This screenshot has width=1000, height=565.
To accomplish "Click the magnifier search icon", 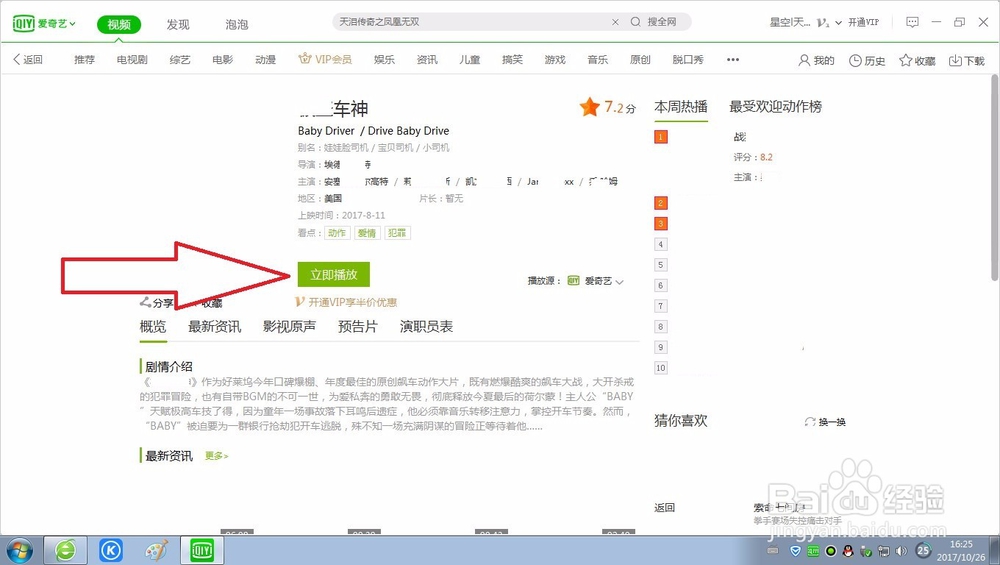I will [x=636, y=22].
